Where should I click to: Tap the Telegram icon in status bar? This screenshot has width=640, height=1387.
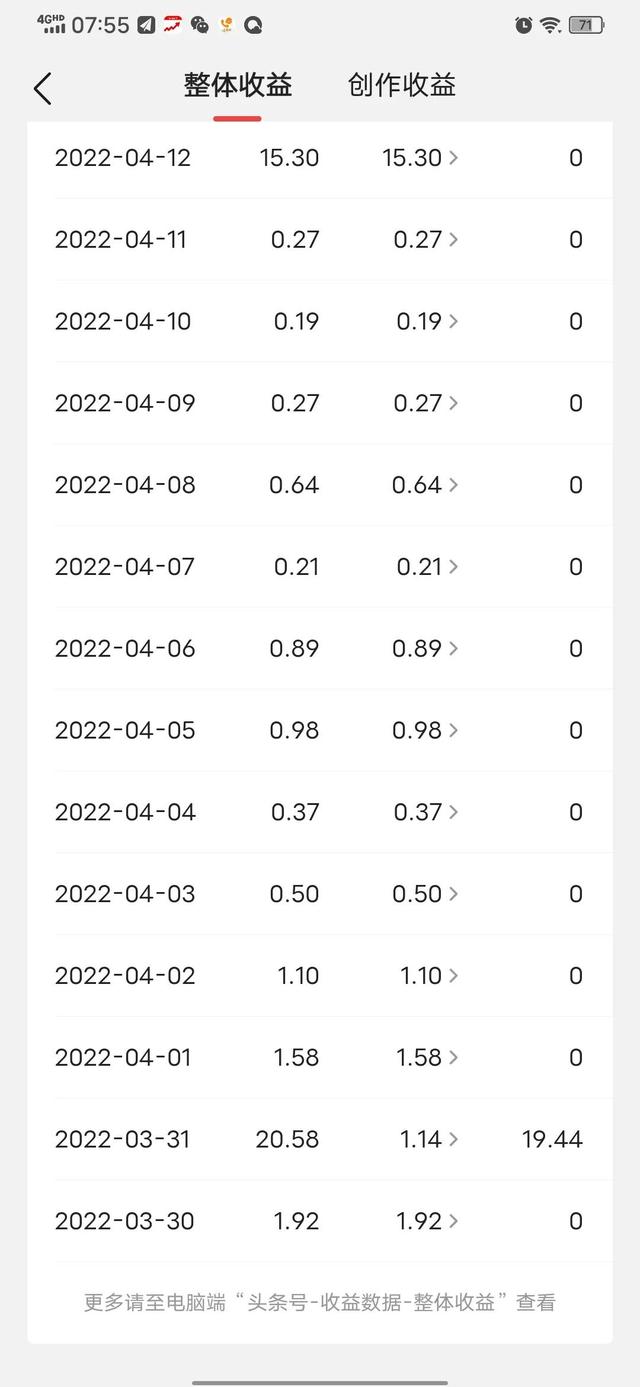tap(146, 26)
